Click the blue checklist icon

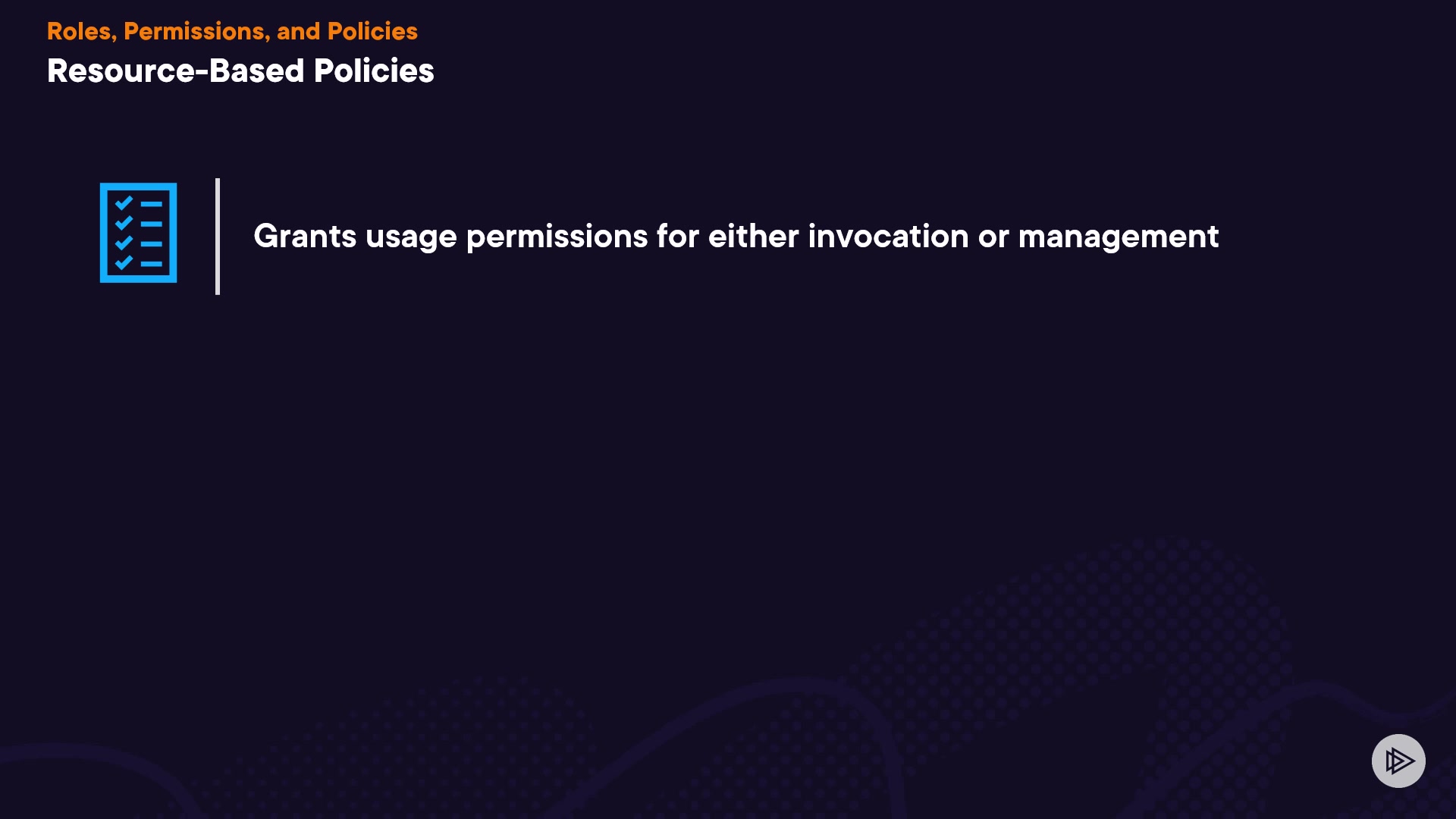click(138, 233)
